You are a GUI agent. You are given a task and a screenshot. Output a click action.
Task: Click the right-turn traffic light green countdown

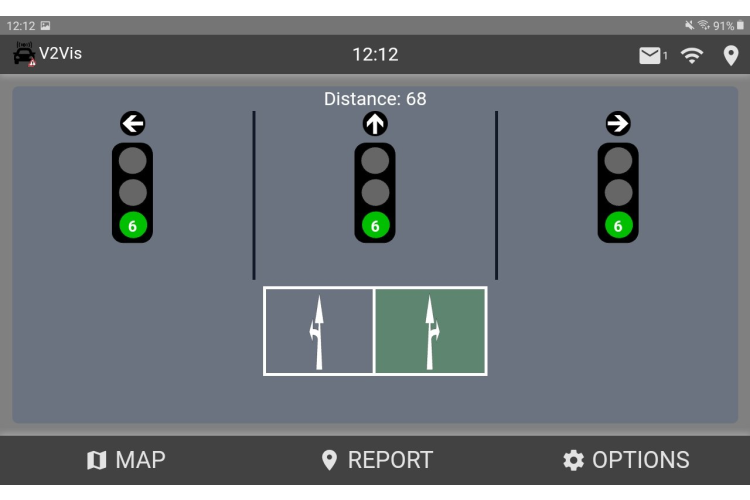pos(618,225)
